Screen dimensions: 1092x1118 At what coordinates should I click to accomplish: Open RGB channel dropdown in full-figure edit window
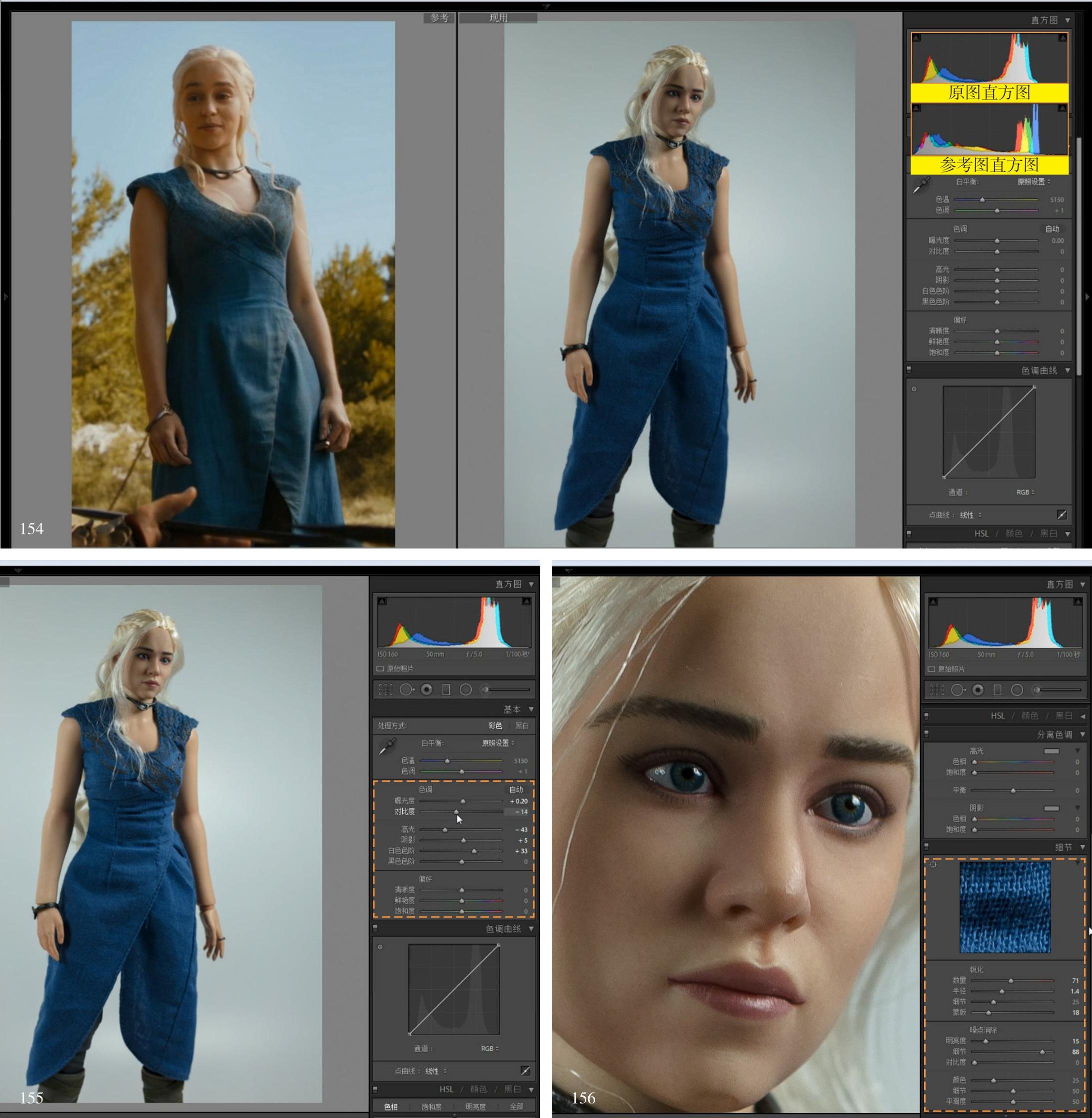489,1048
